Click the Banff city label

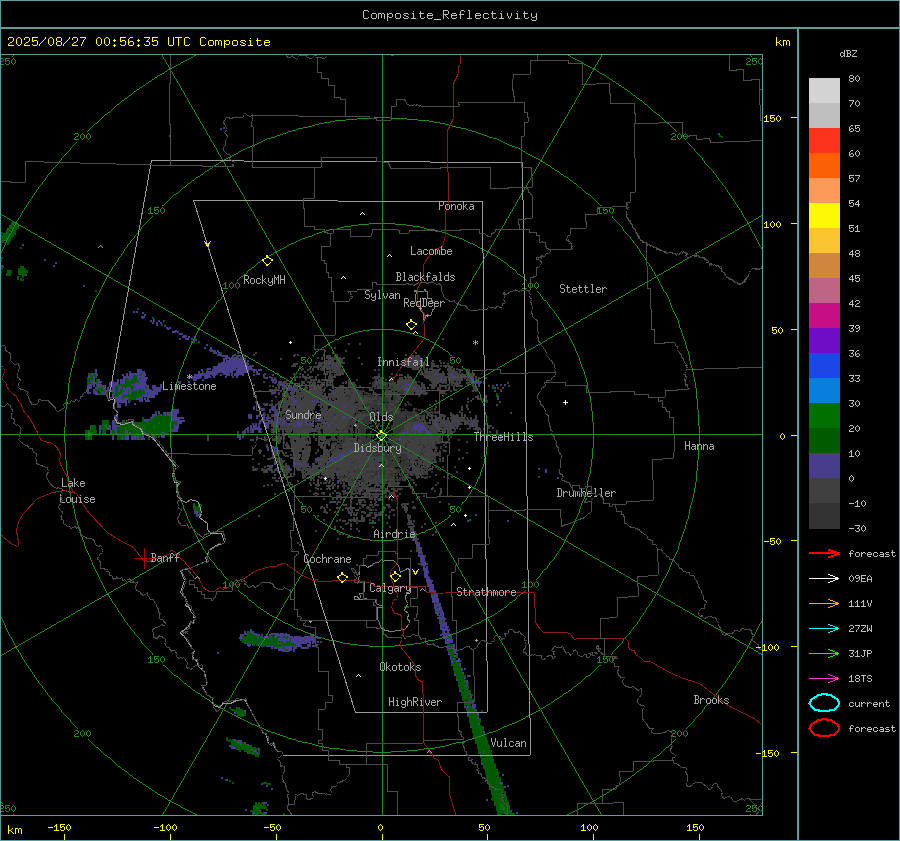tap(165, 557)
